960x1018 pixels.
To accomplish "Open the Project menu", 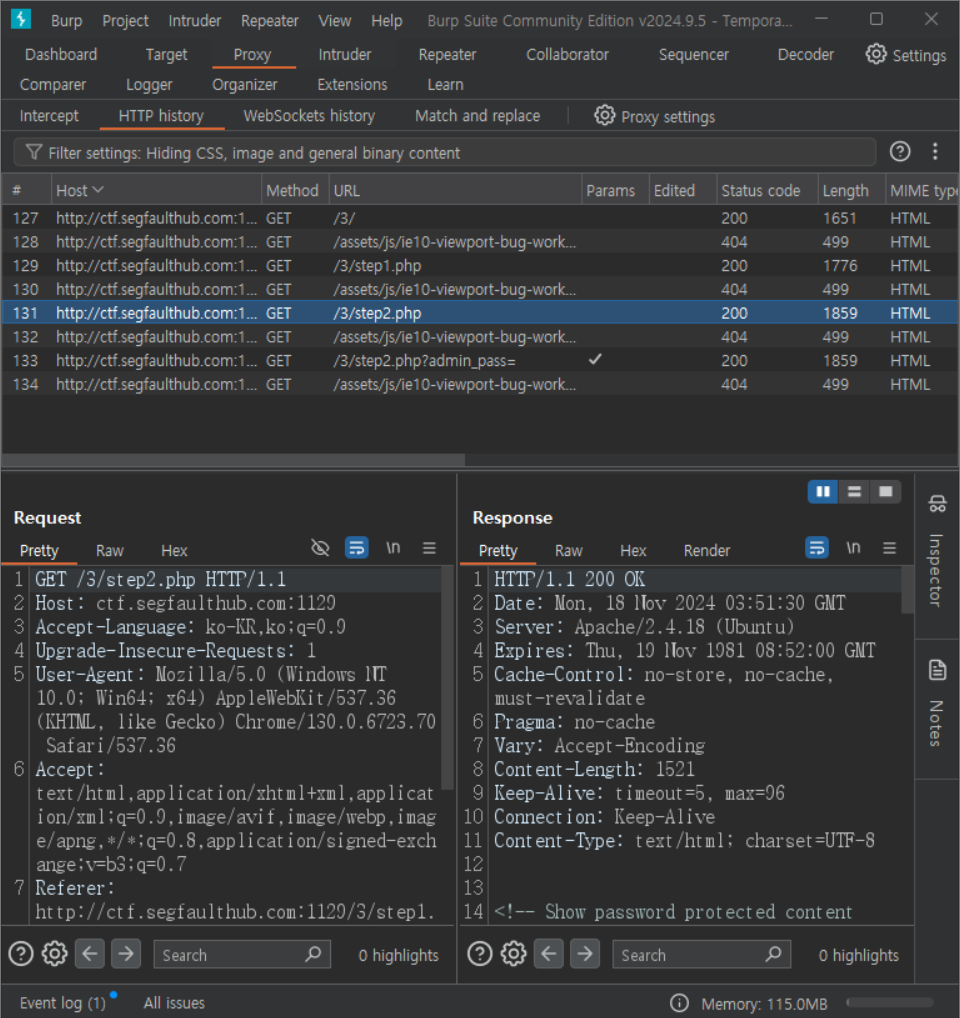I will (x=125, y=21).
